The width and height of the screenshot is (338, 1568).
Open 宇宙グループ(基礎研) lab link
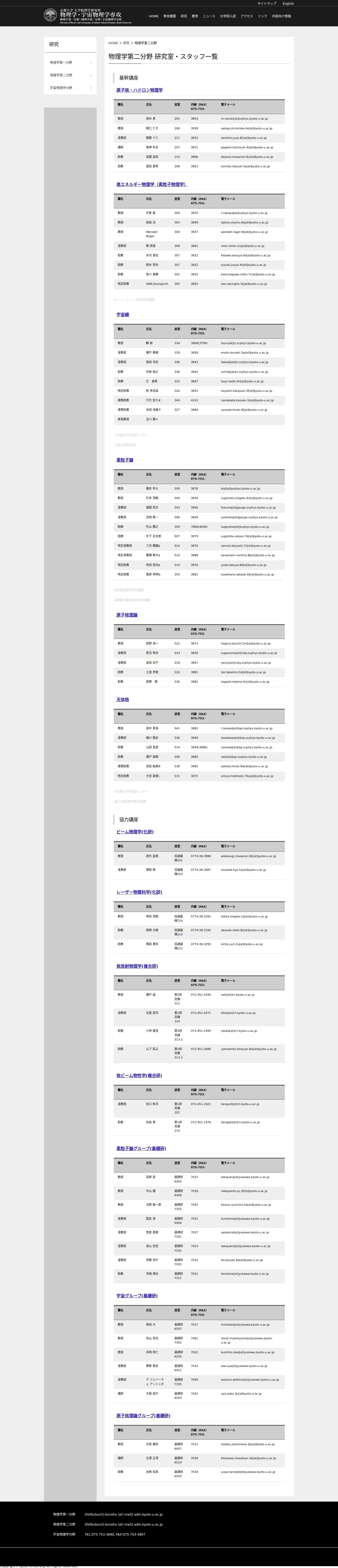(x=137, y=1295)
